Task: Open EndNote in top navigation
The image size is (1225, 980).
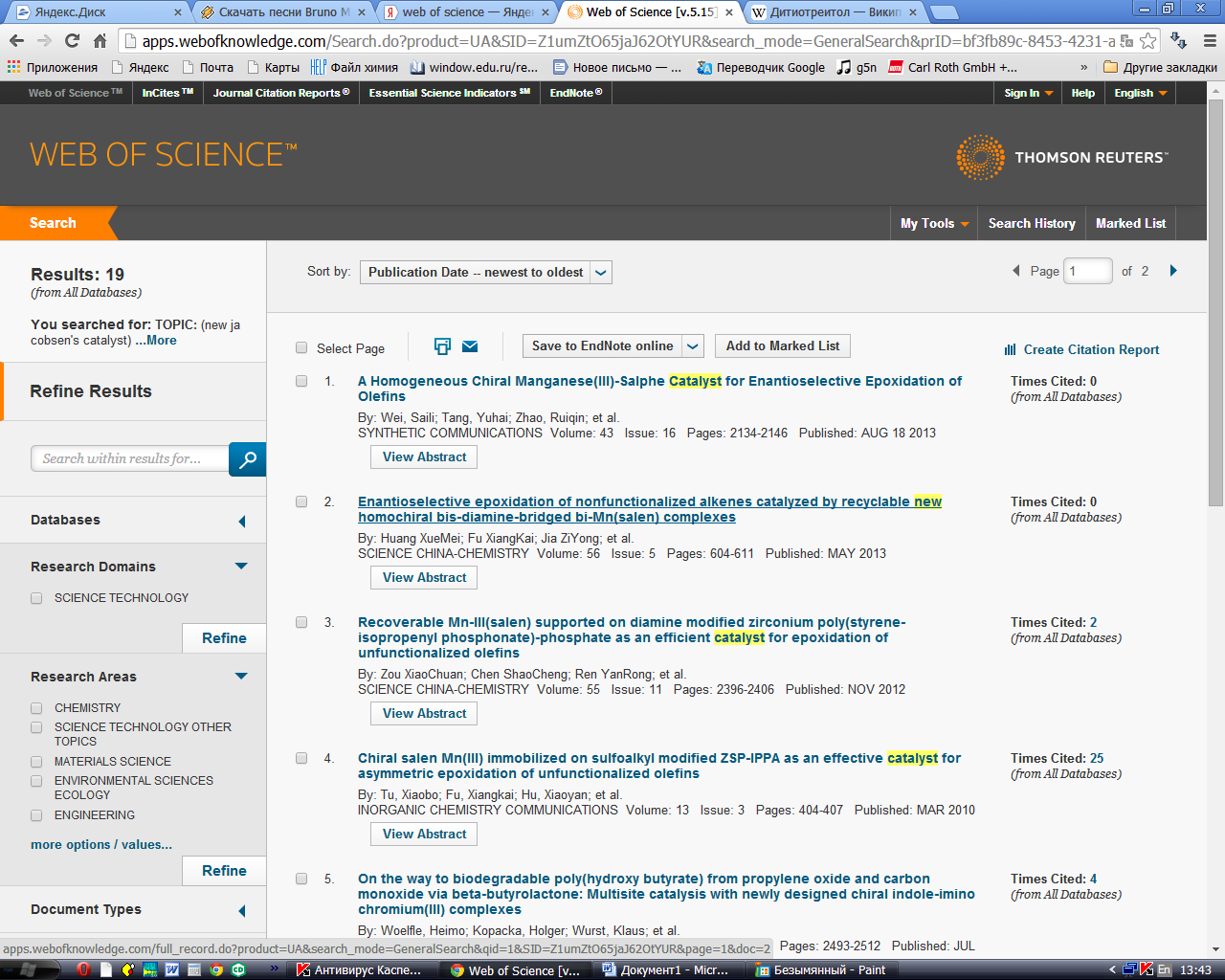Action: 576,93
